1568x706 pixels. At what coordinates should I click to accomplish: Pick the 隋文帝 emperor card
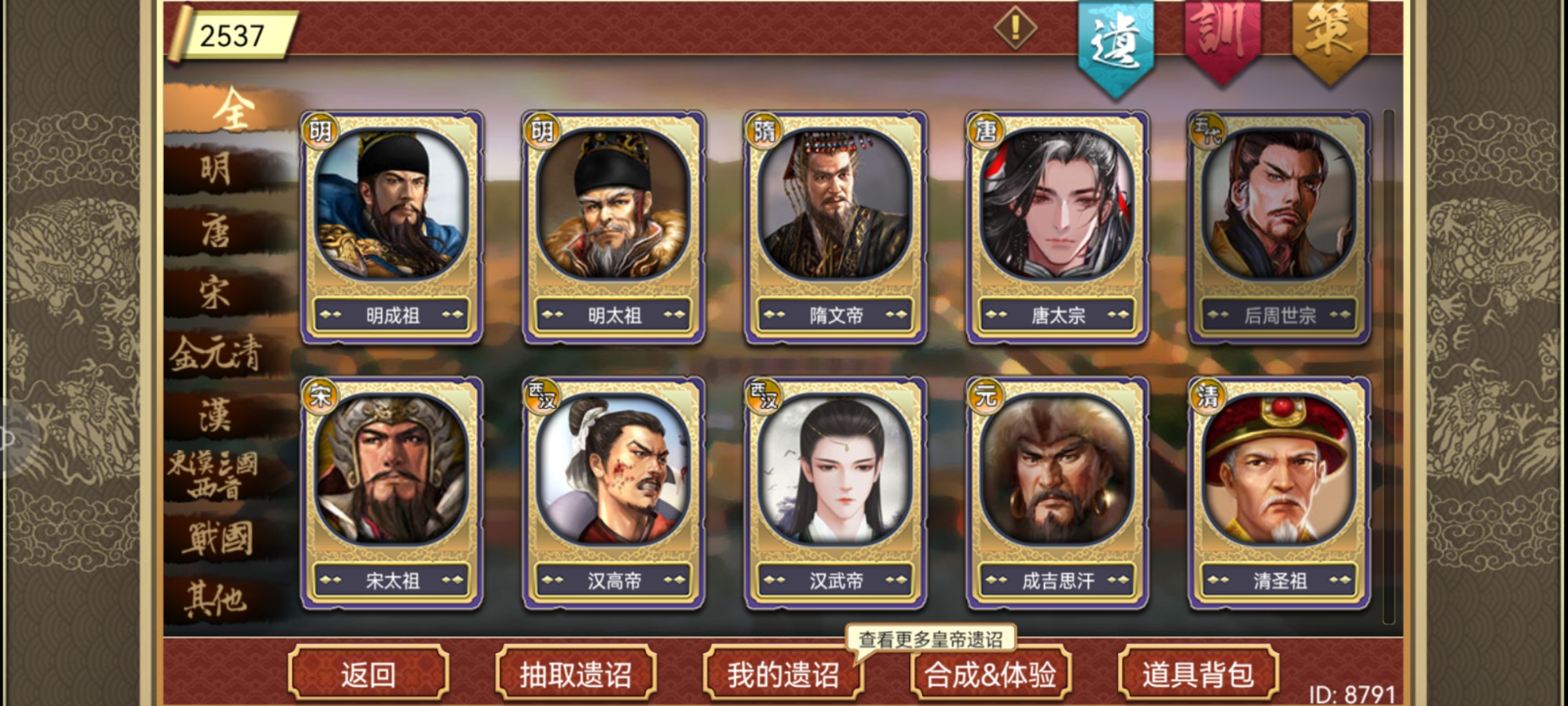tap(835, 227)
